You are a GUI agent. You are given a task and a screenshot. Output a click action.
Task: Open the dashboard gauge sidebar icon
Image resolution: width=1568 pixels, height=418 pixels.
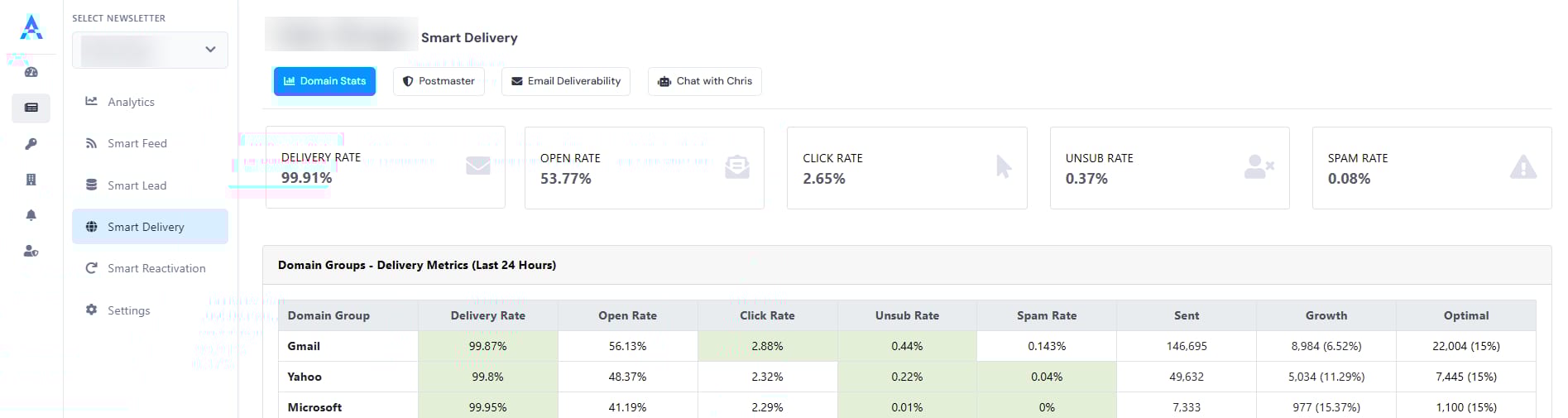tap(31, 72)
